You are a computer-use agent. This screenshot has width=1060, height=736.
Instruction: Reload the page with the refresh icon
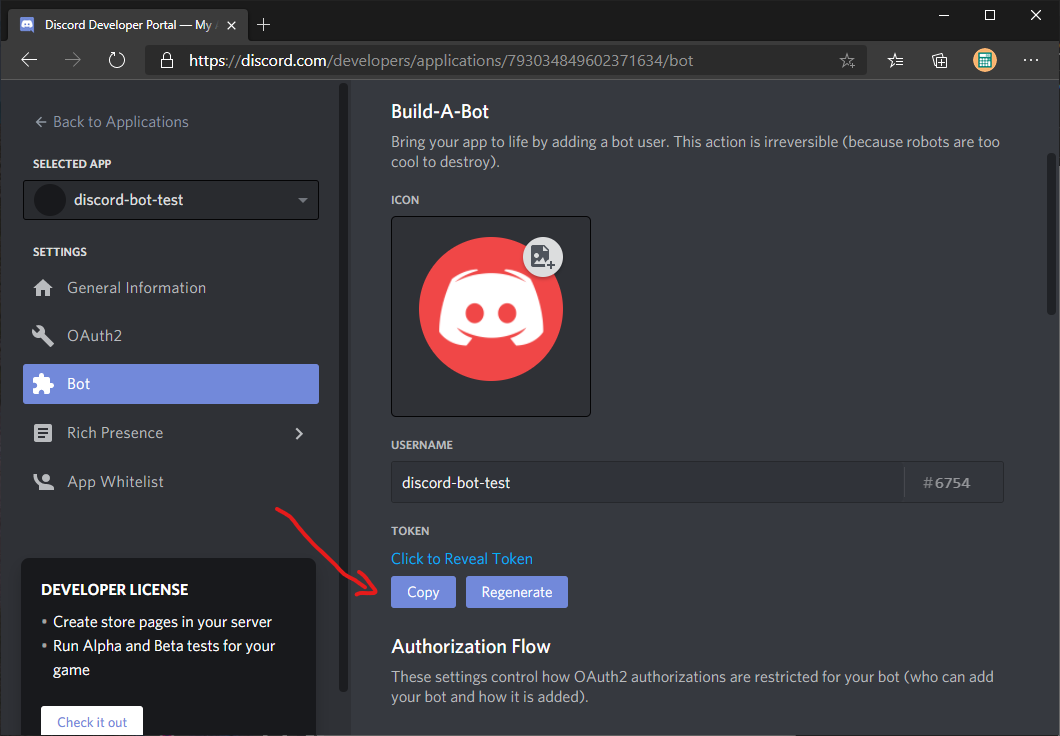pos(117,60)
